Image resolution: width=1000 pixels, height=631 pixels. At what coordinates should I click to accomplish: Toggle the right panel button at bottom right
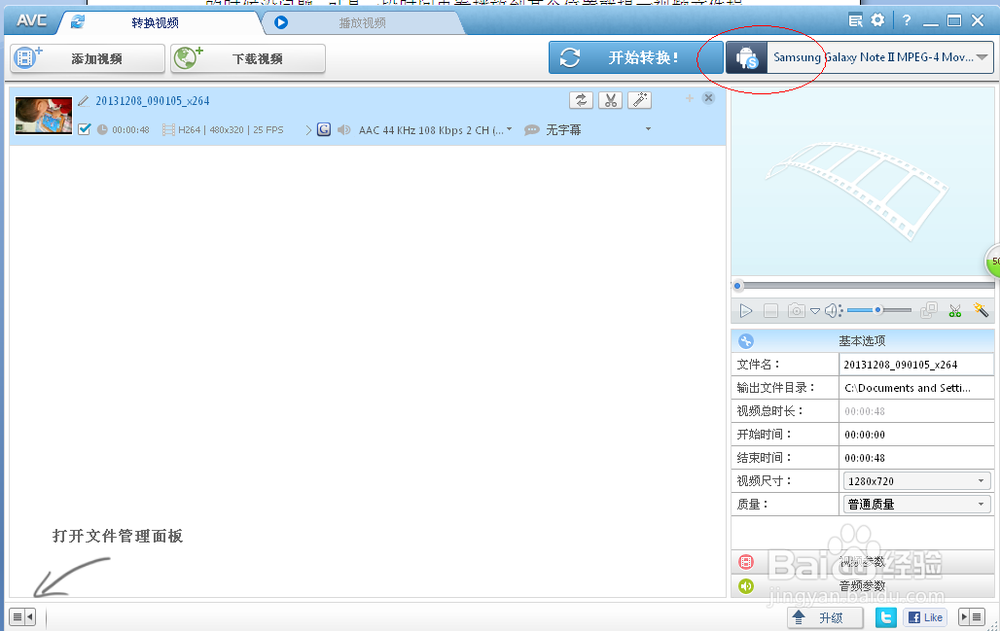tap(972, 617)
